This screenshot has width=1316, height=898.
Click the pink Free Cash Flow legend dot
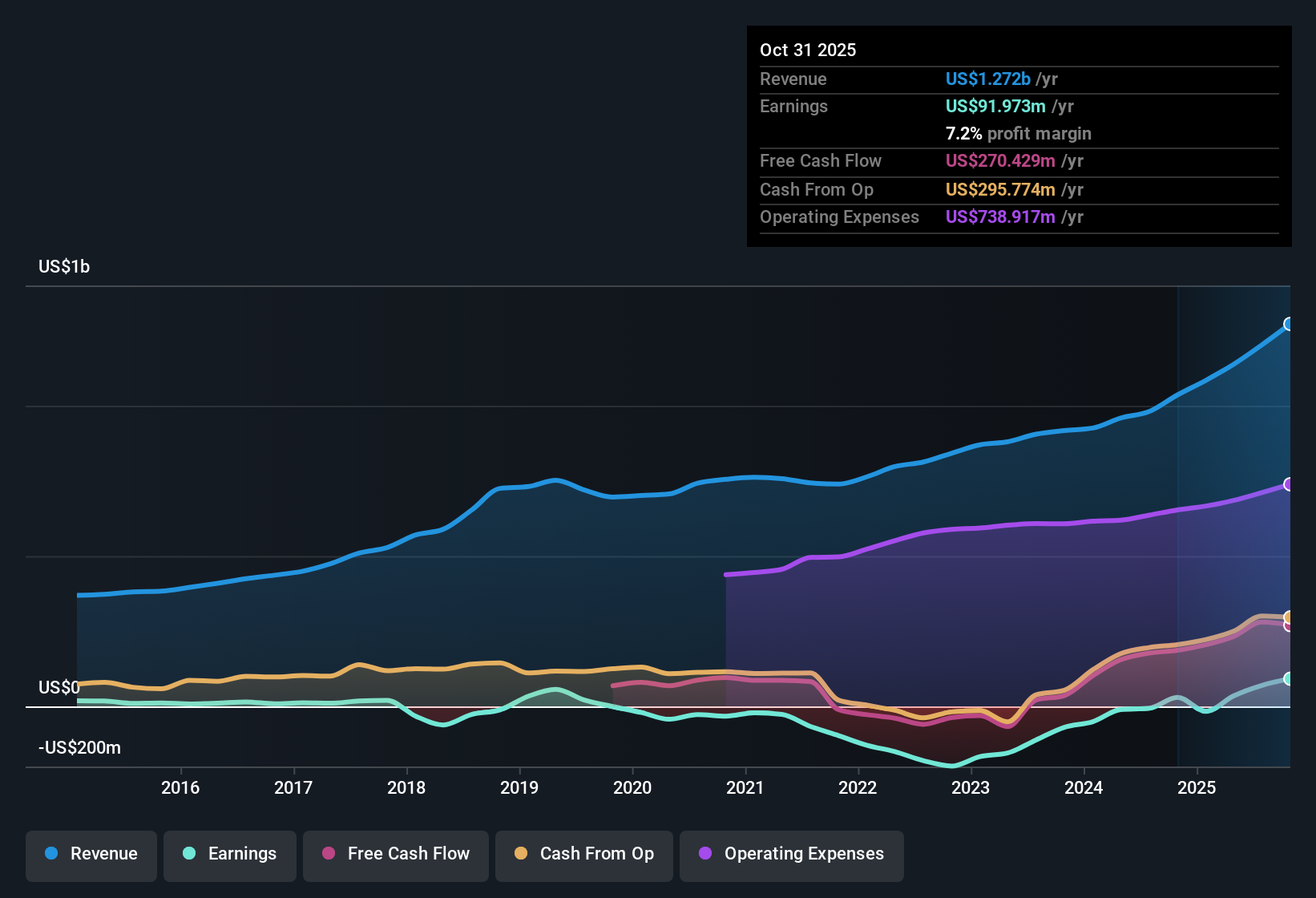[328, 854]
